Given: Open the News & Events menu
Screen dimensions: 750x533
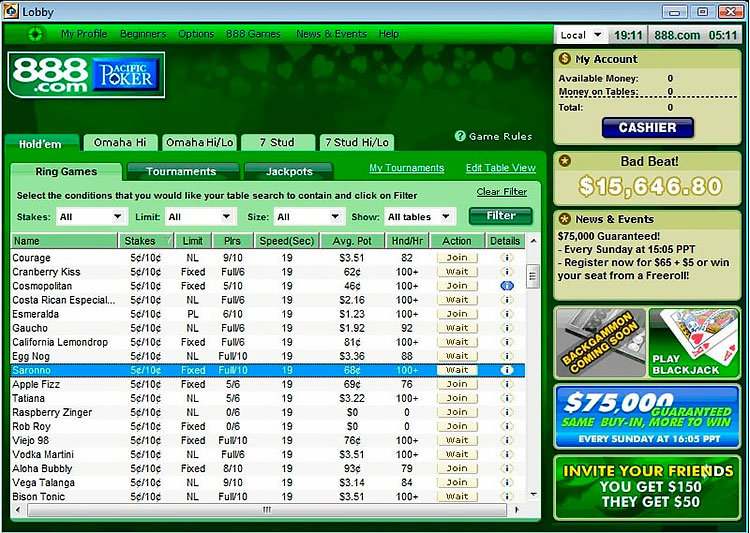Looking at the screenshot, I should pos(331,34).
